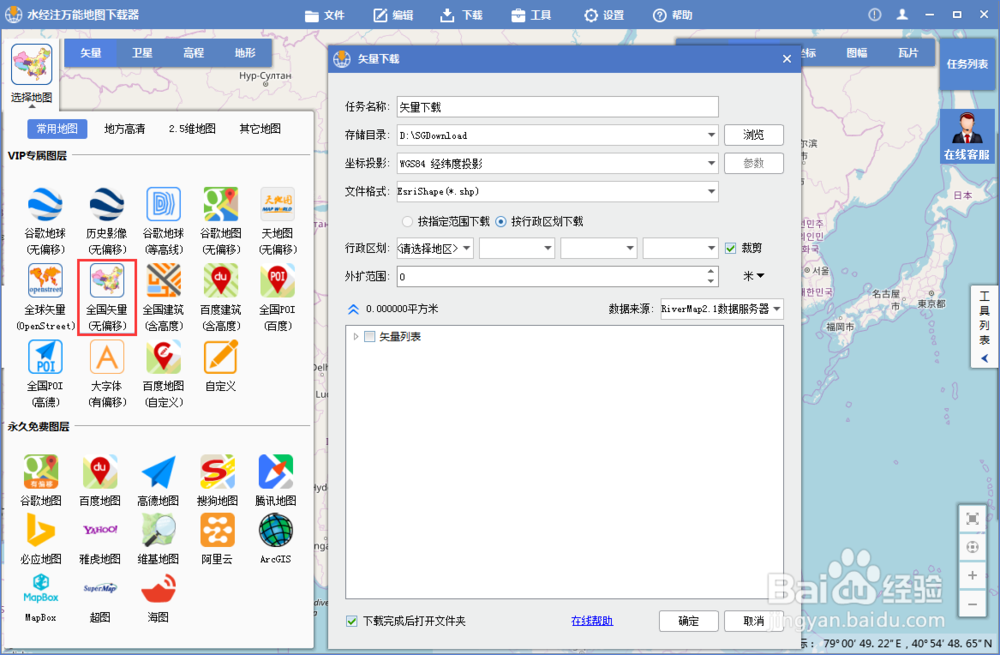Choose 百度建筑(含高度) map icon
The image size is (1000, 655).
221,281
